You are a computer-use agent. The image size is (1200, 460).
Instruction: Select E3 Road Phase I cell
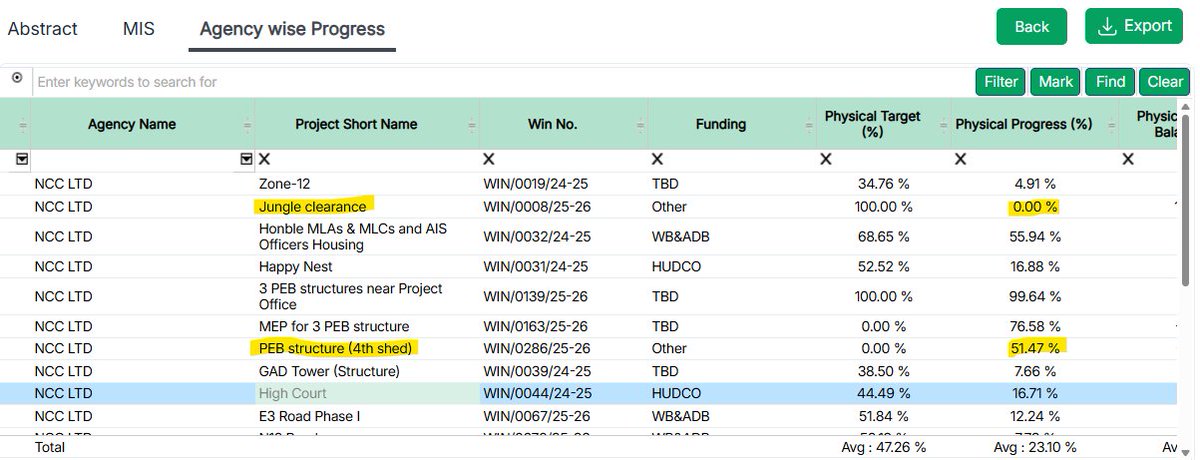(367, 416)
